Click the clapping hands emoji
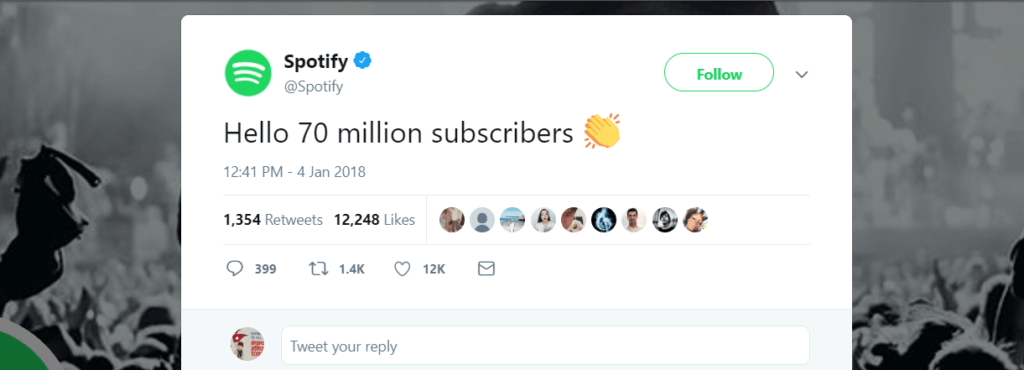 [602, 131]
